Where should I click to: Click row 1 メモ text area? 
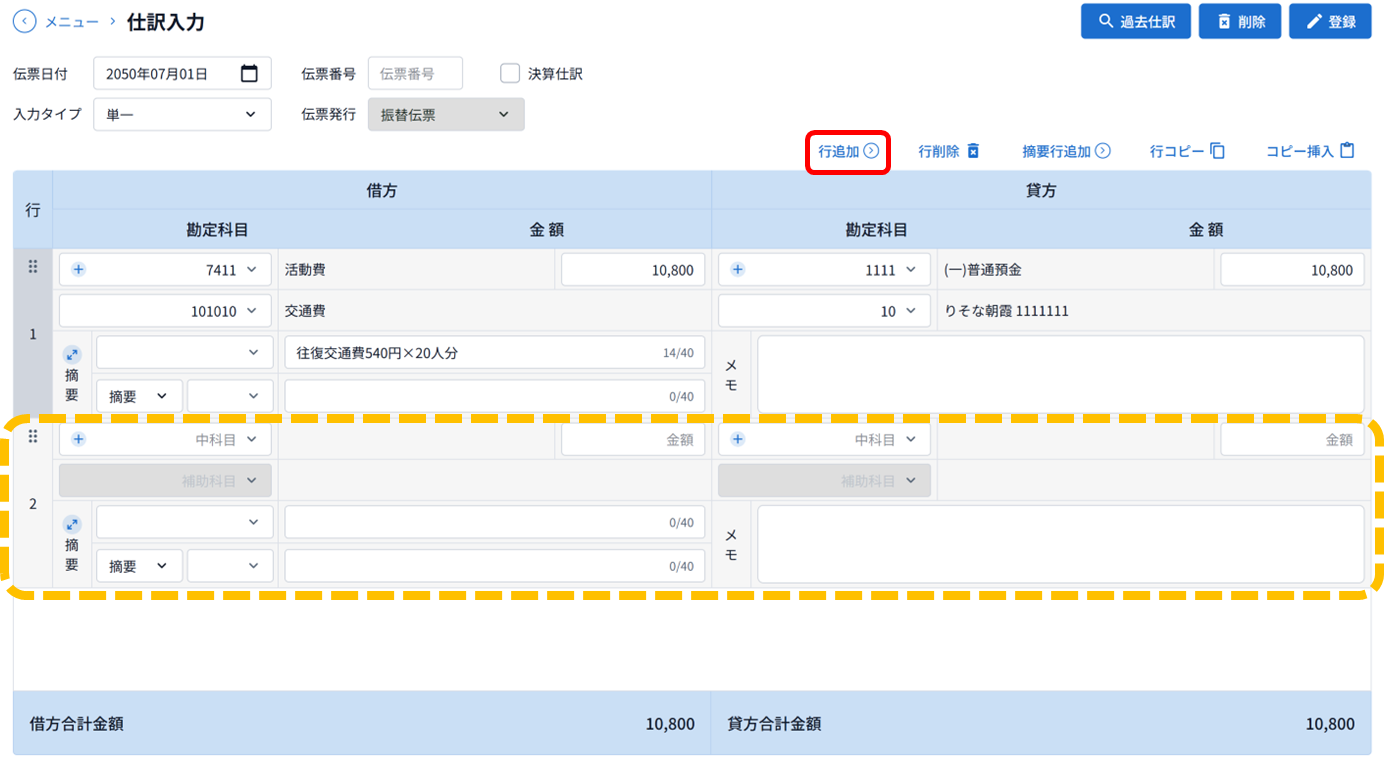pyautogui.click(x=1061, y=374)
